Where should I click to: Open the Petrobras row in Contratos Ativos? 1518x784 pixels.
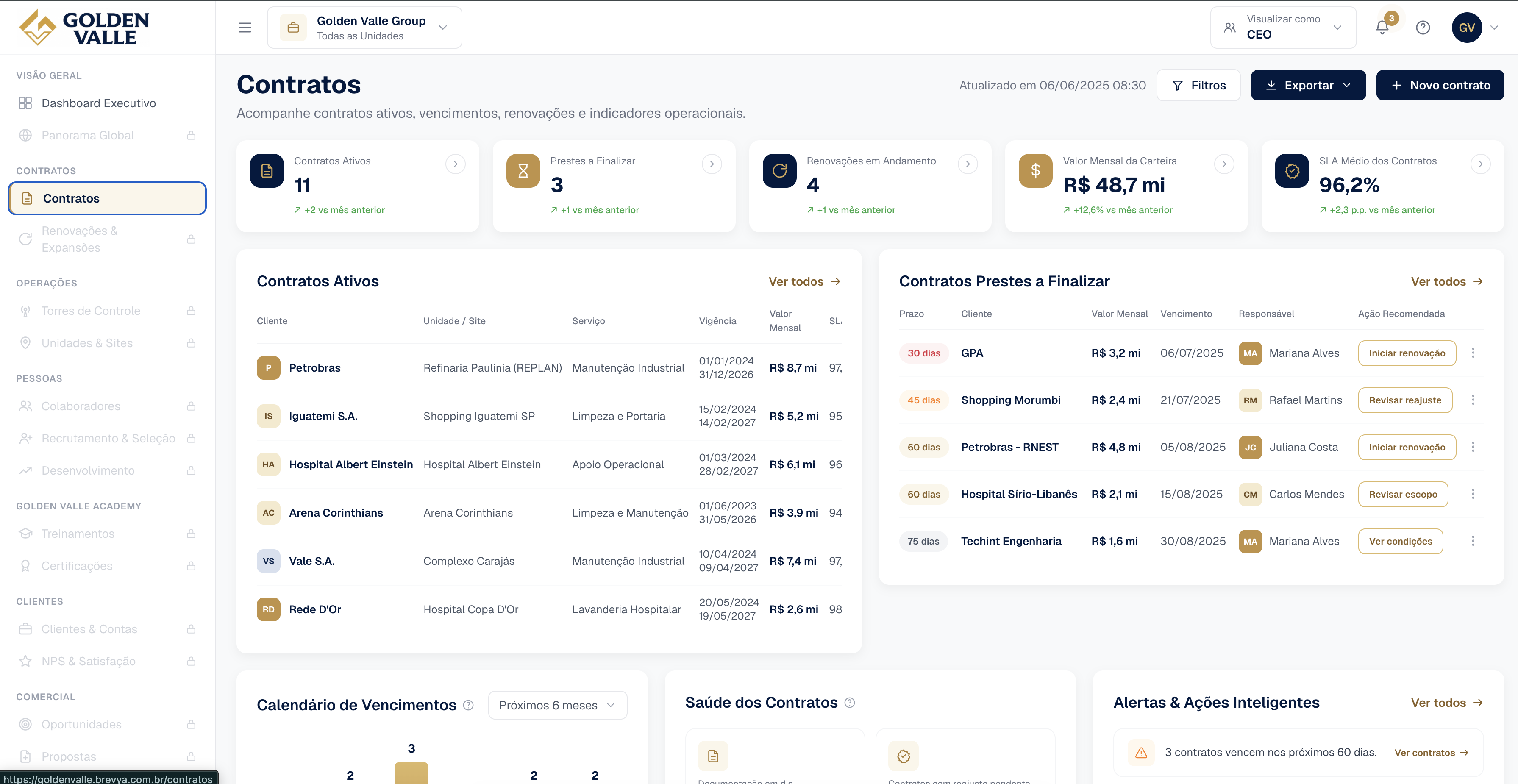549,368
